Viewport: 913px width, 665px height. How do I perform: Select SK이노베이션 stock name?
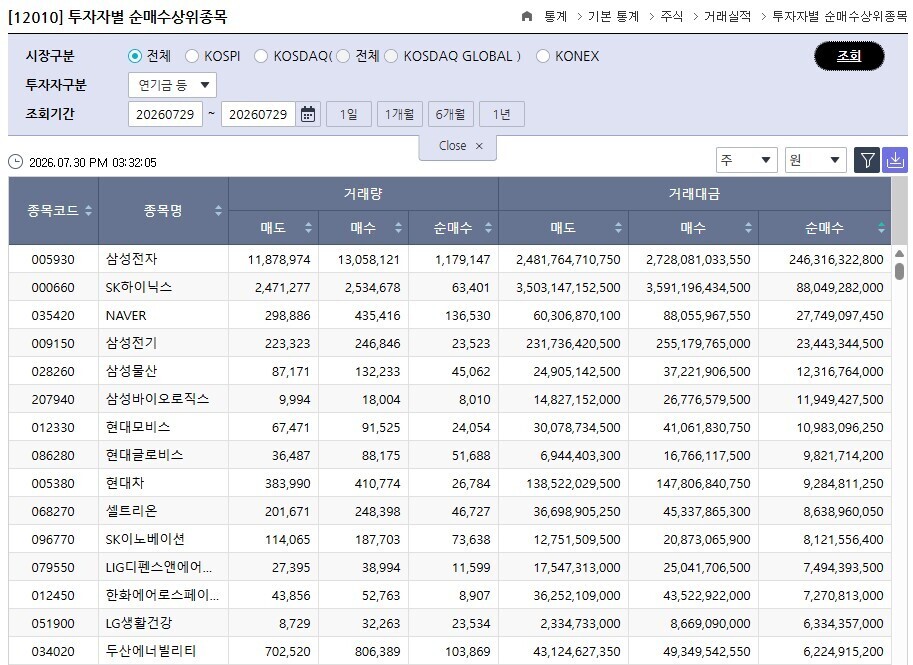(x=145, y=539)
